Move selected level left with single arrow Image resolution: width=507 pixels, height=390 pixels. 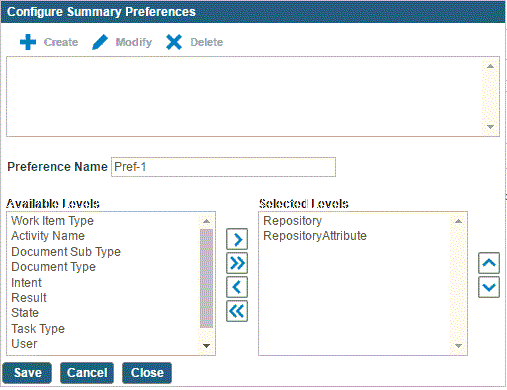[237, 287]
